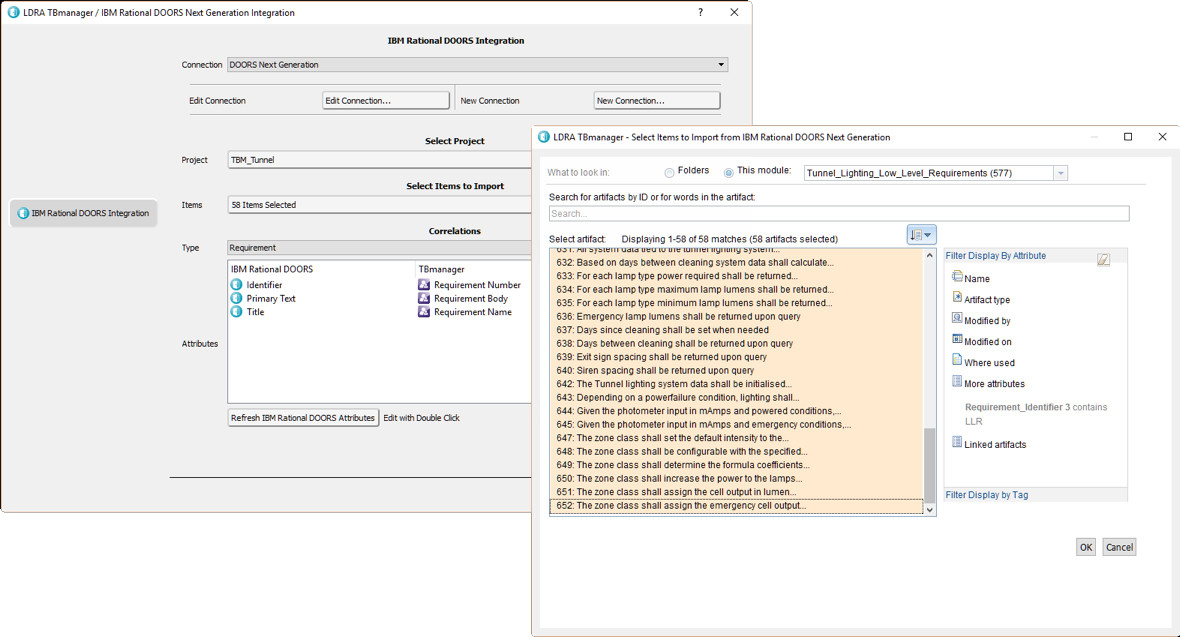Select artifact 634 maximum lamp lumens
Viewport: 1180px width, 637px height.
(x=736, y=290)
